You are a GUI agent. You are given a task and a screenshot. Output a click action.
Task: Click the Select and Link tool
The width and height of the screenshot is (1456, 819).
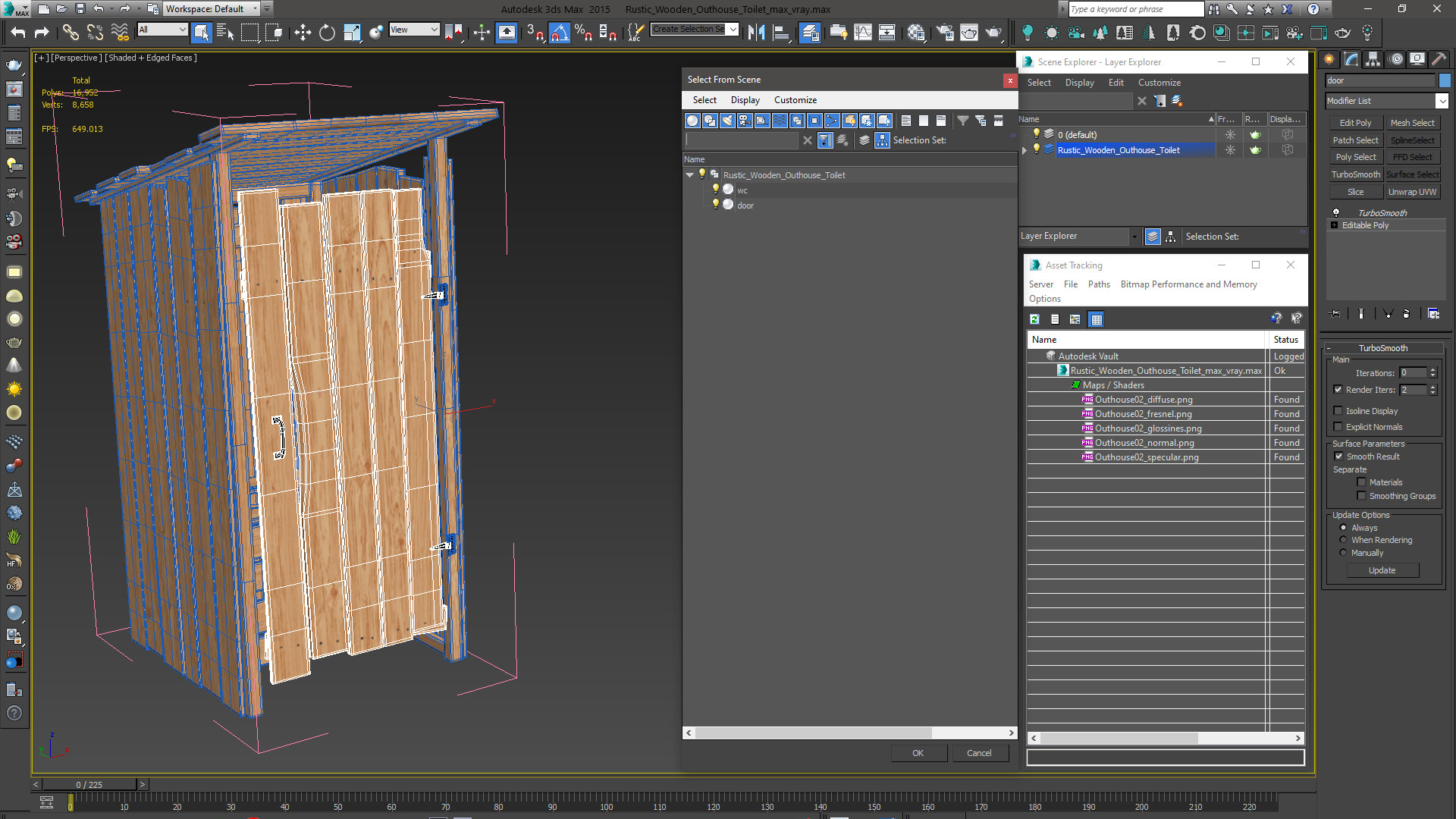71,32
